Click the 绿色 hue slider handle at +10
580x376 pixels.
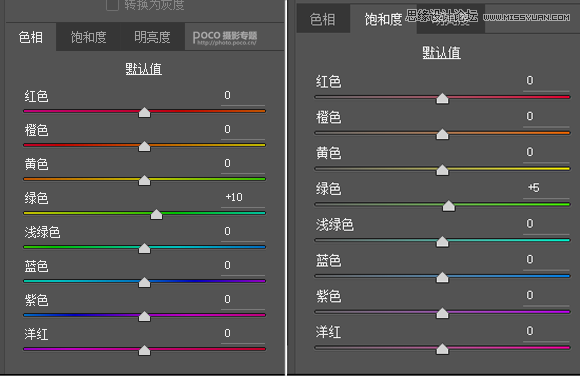click(x=156, y=214)
